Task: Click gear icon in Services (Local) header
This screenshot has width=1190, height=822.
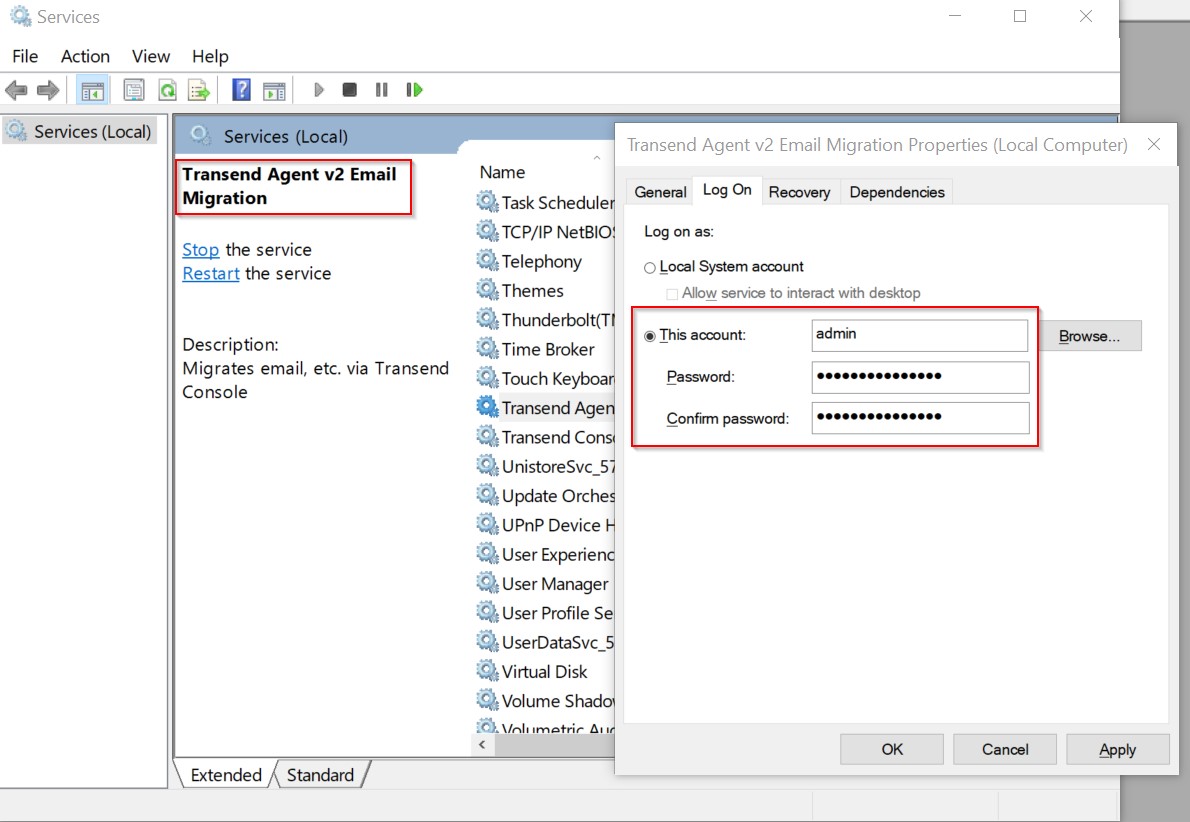Action: (x=200, y=136)
